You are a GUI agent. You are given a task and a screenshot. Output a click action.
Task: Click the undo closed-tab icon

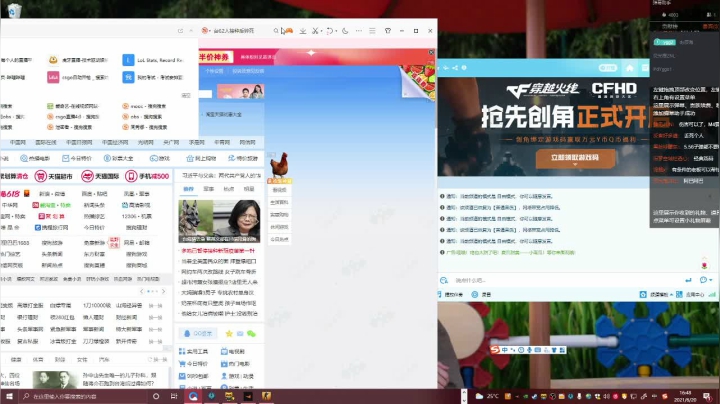pyautogui.click(x=330, y=31)
